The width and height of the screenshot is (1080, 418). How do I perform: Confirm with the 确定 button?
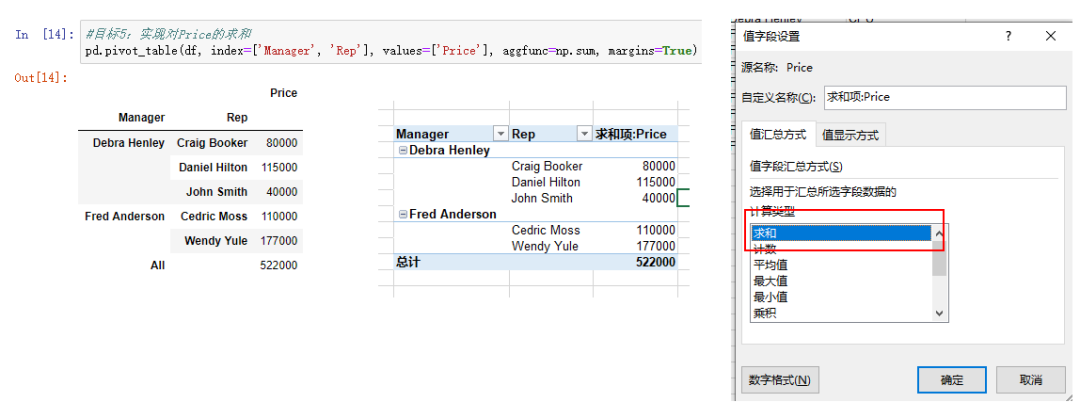click(952, 379)
